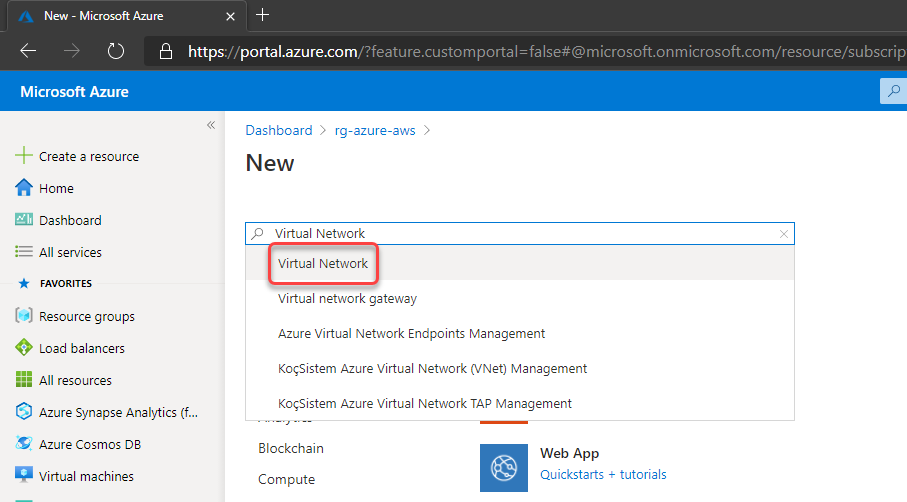The image size is (907, 502).
Task: Click the chevron after rg-azure-aws breadcrumb
Action: pos(427,131)
